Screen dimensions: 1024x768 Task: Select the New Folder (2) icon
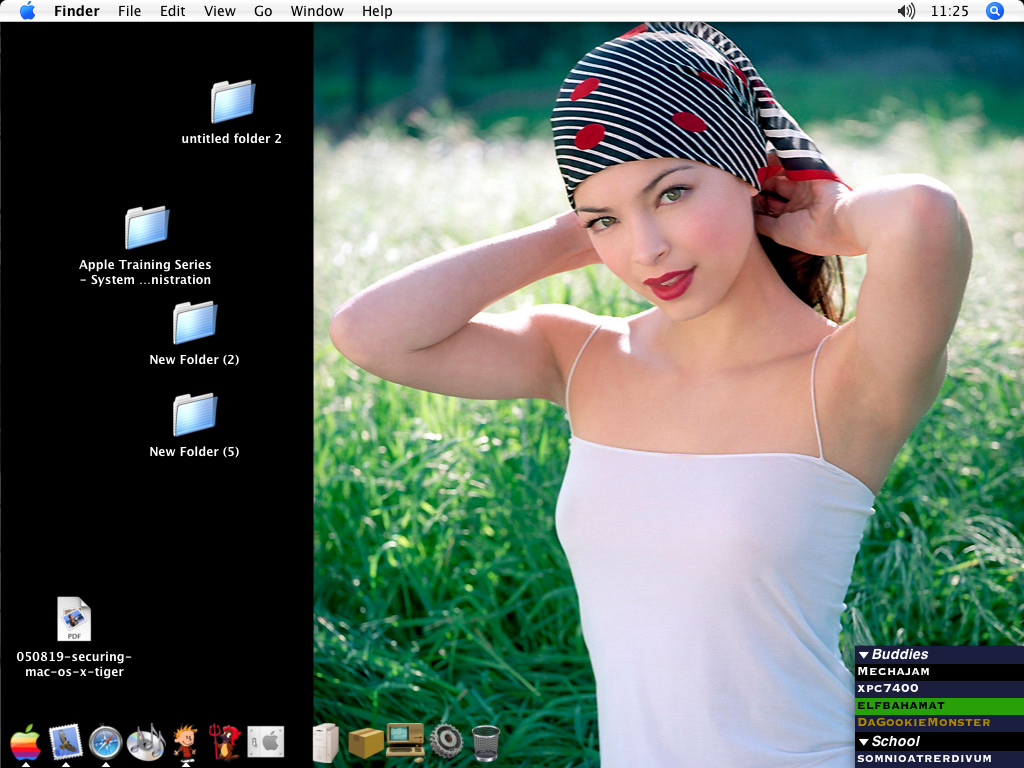[x=195, y=322]
